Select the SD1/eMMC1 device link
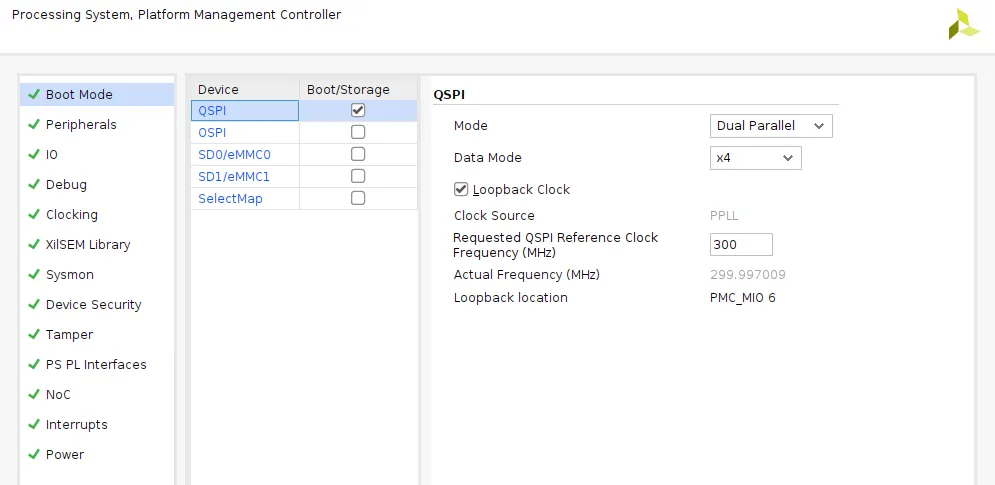This screenshot has width=995, height=485. tap(234, 176)
